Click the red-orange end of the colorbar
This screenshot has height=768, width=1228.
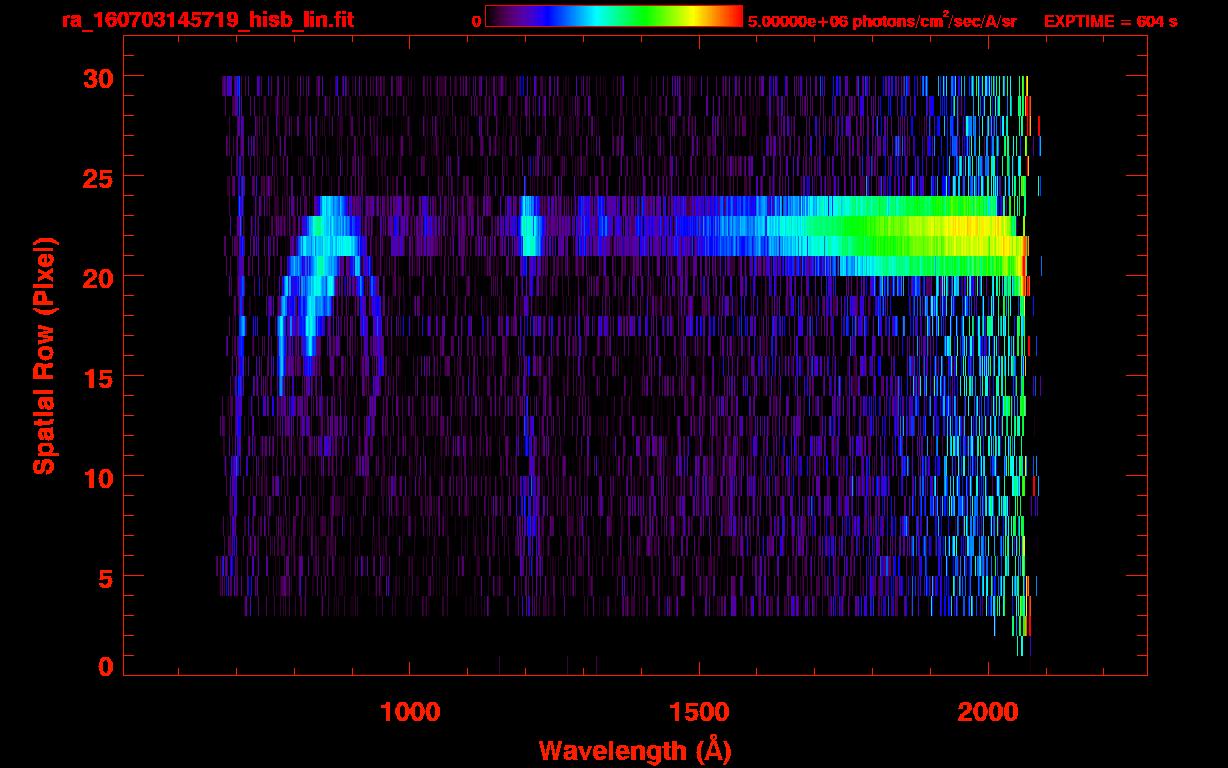click(730, 17)
